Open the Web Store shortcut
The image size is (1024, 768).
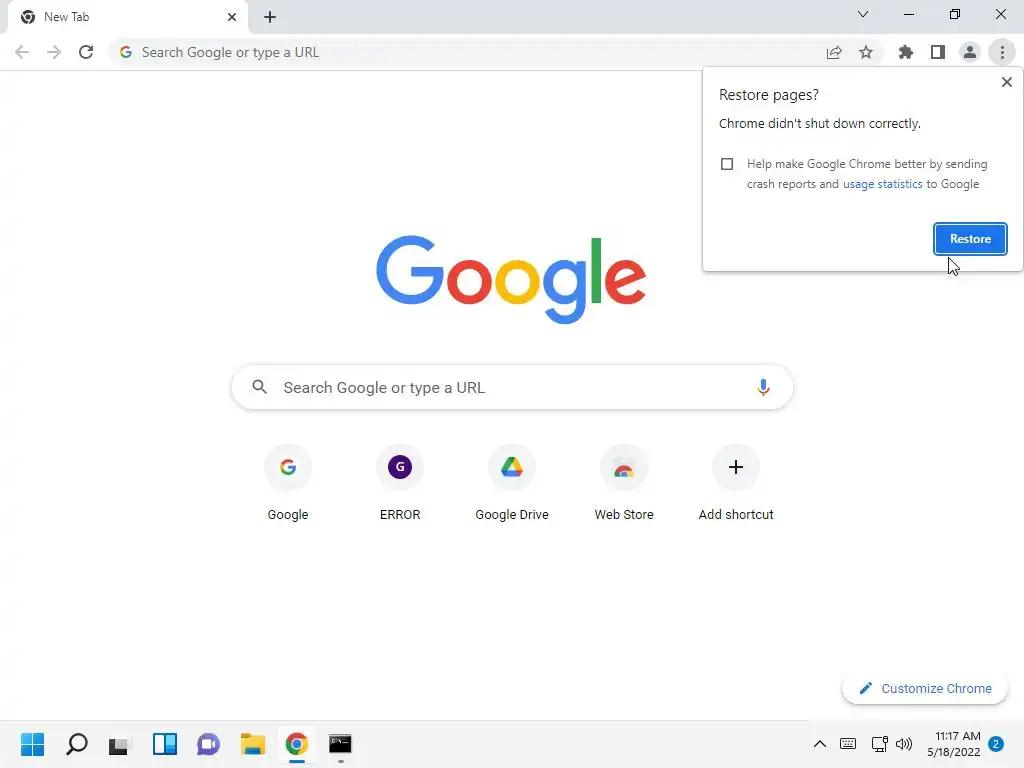coord(624,483)
